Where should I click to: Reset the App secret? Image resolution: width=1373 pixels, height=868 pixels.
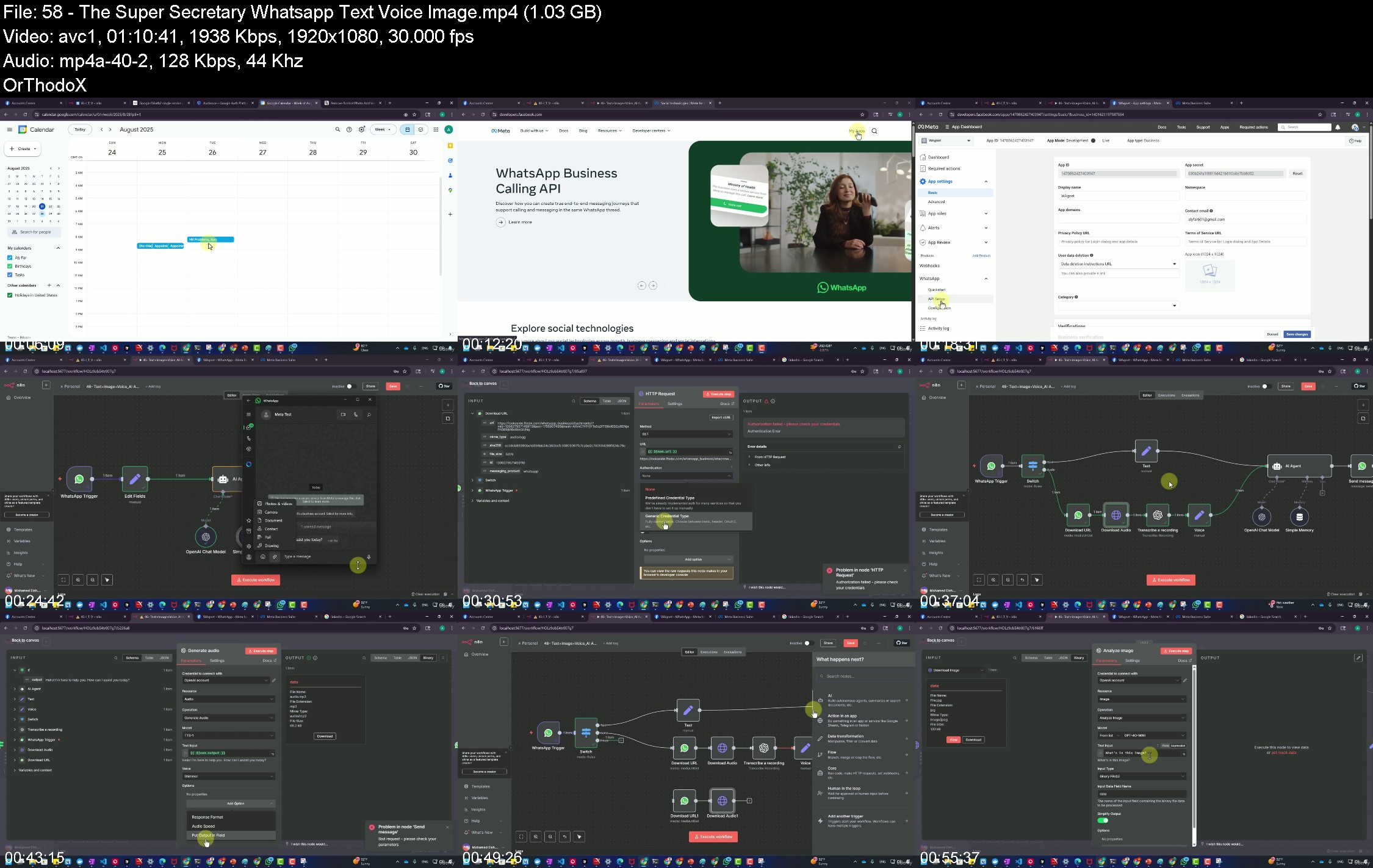tap(1297, 173)
